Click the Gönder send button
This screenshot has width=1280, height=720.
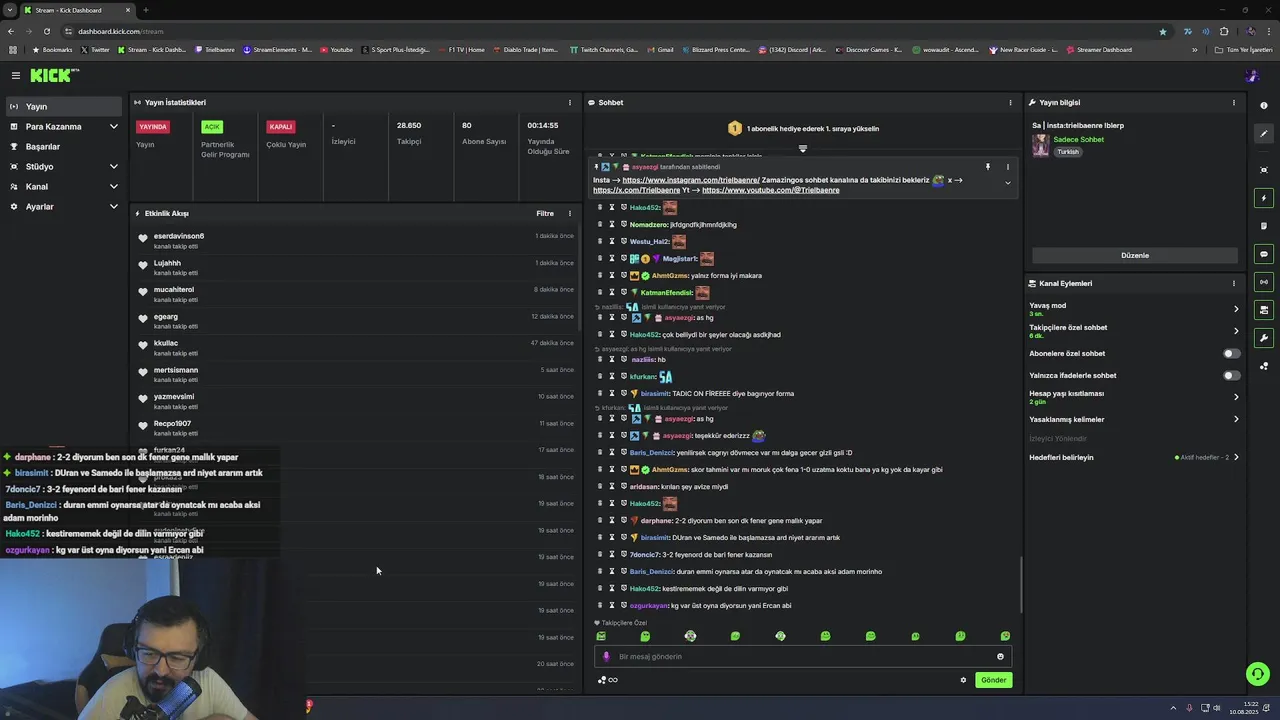coord(993,680)
